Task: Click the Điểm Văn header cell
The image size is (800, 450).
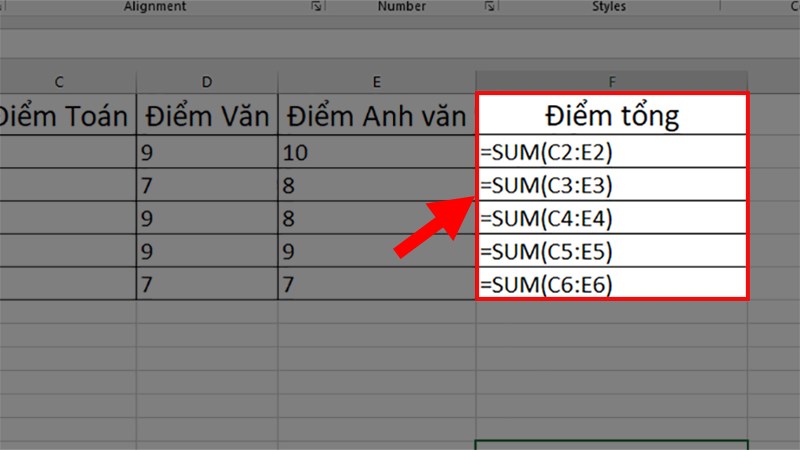Action: (x=207, y=115)
